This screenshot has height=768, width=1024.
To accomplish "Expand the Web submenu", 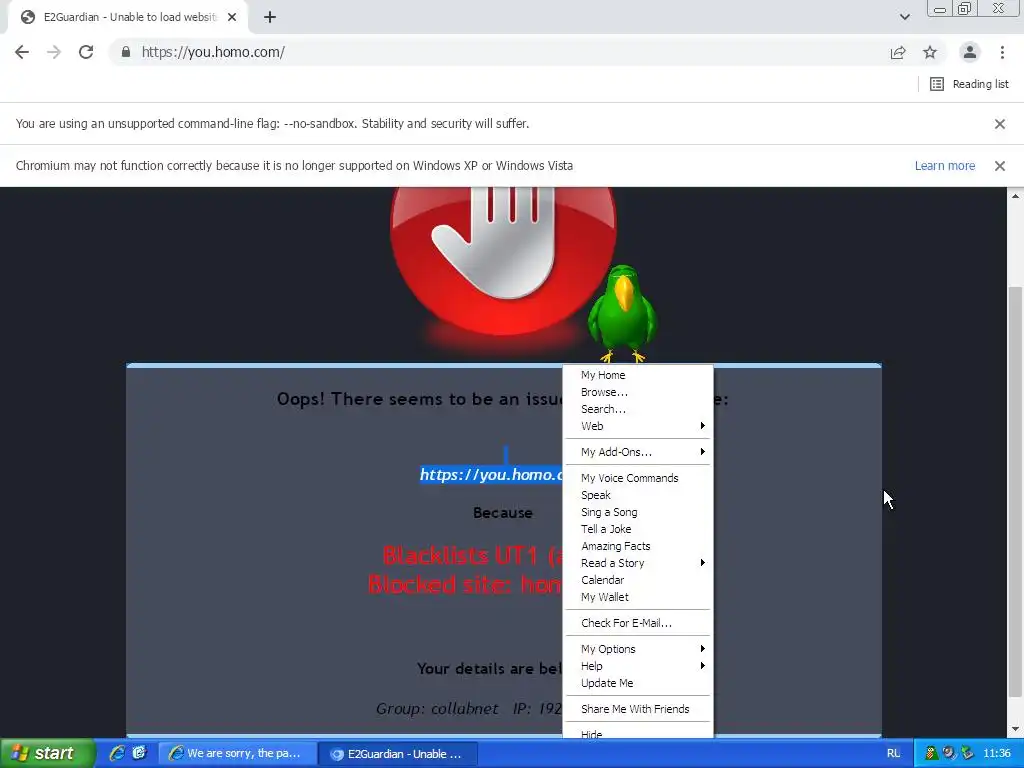I will pyautogui.click(x=638, y=426).
